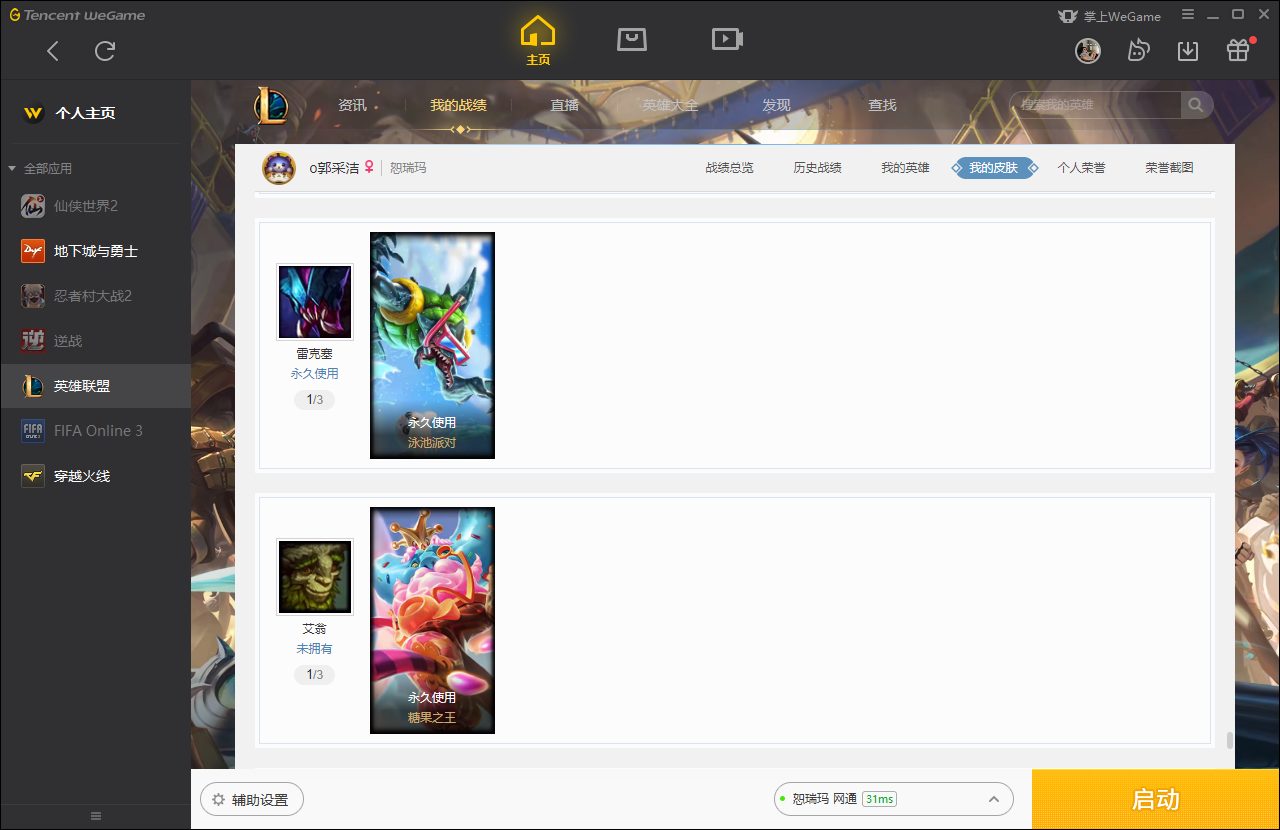Click the 艾翁 champion portrait
1280x830 pixels.
[x=315, y=577]
